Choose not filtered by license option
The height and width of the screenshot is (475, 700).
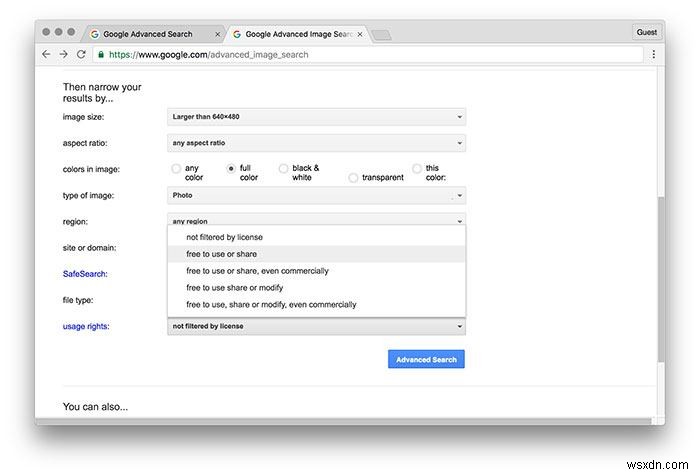point(317,238)
